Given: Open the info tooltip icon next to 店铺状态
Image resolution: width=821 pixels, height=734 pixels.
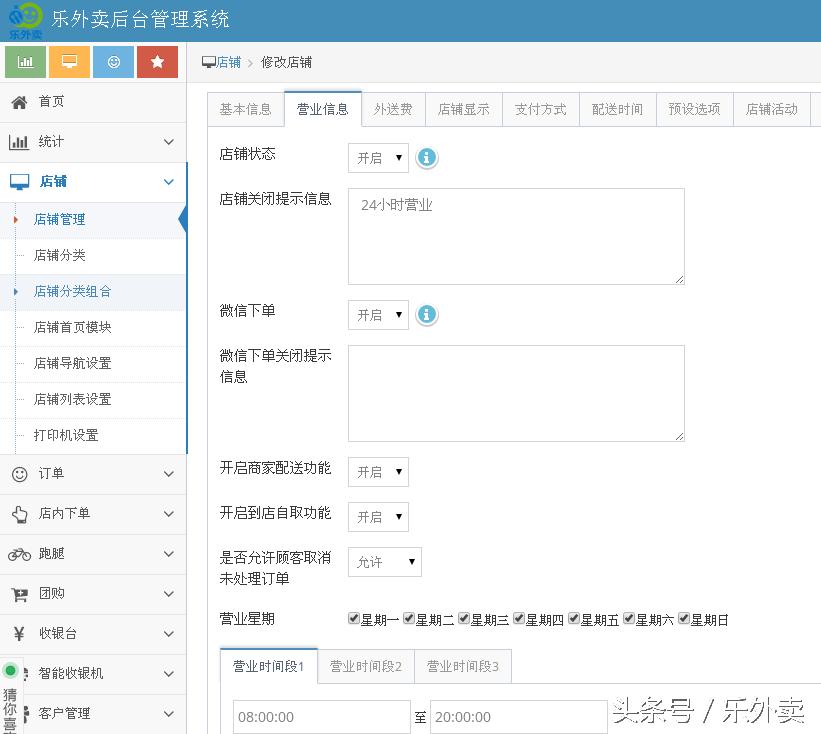Looking at the screenshot, I should (427, 157).
